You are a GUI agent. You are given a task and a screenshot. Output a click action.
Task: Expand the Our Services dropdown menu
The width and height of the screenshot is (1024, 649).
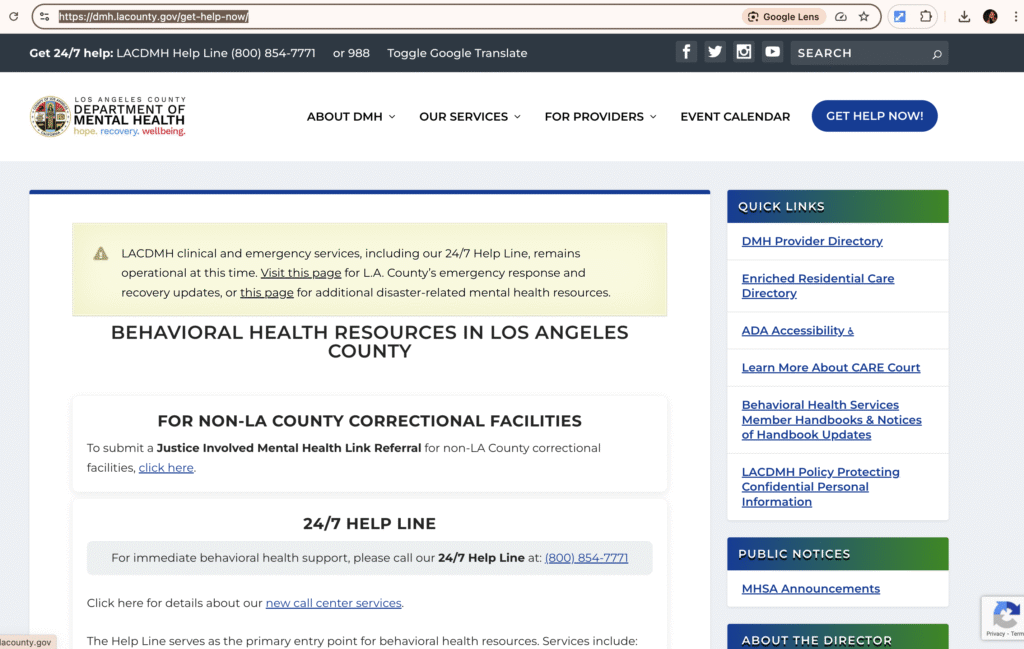tap(470, 117)
